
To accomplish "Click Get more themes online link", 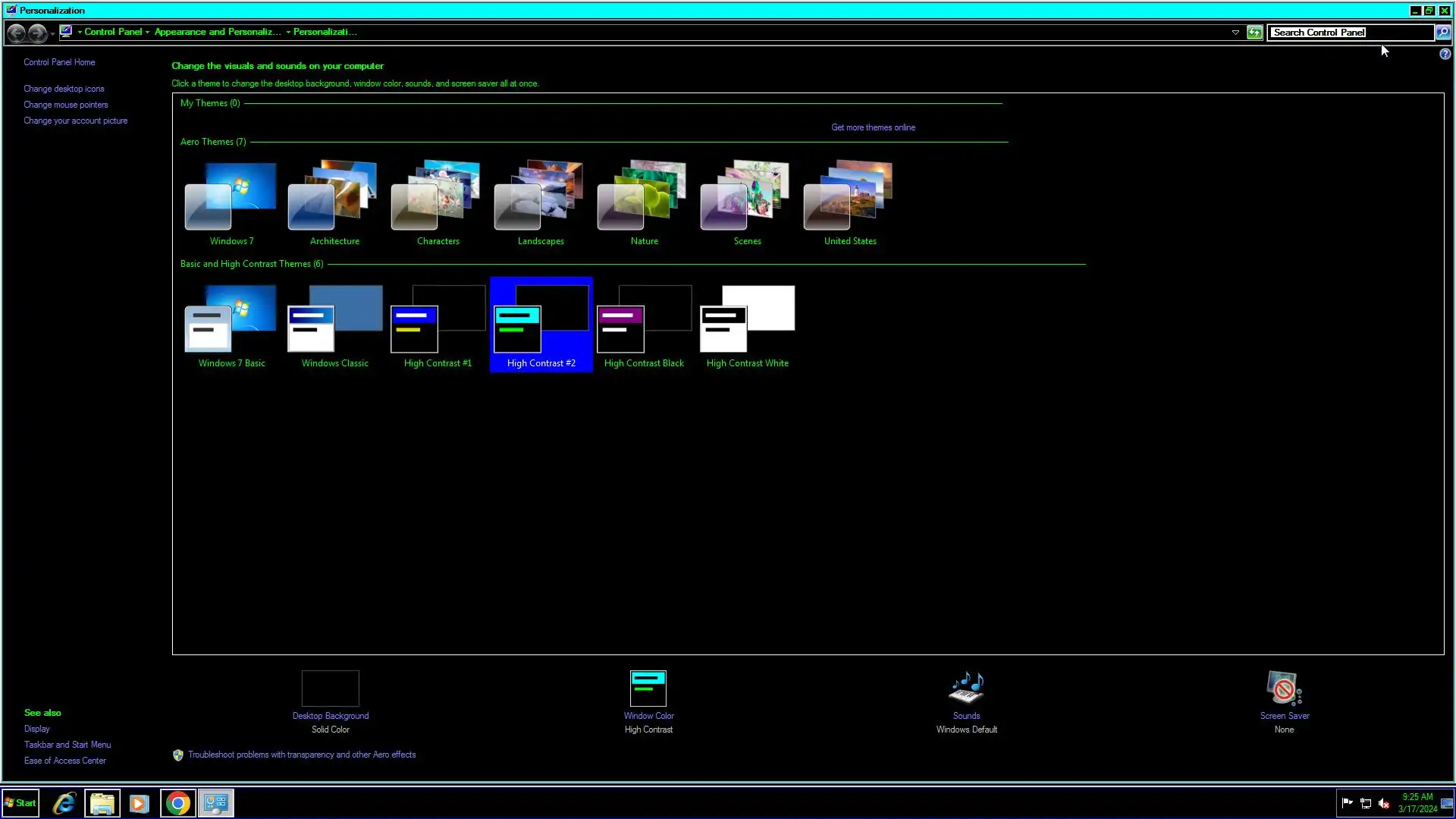I will tap(873, 127).
